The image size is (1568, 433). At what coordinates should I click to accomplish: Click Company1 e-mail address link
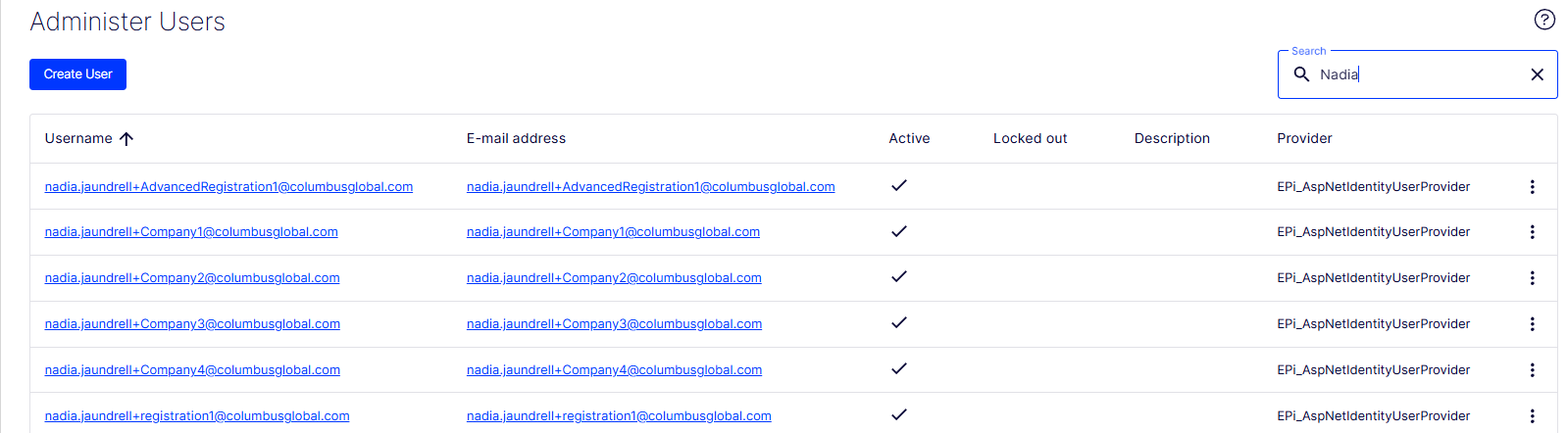[x=613, y=232]
